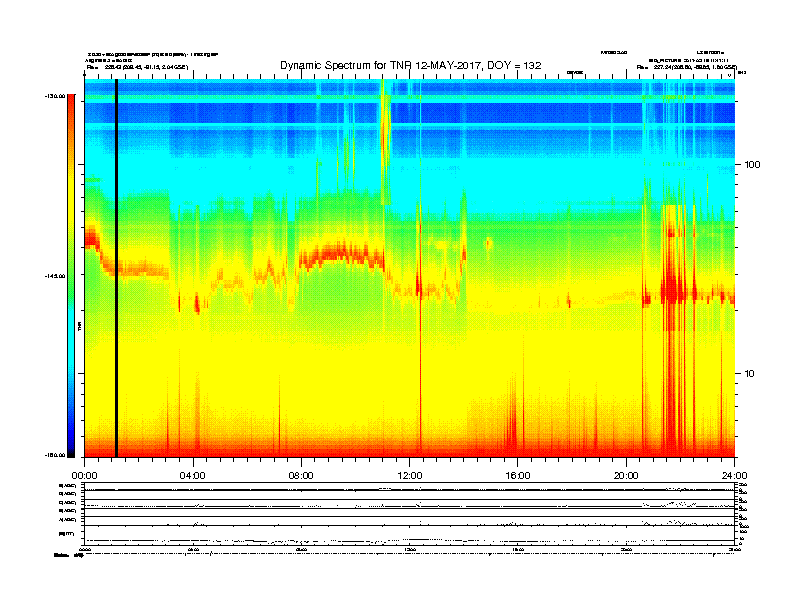Click the 08:00 time axis label

pos(301,476)
